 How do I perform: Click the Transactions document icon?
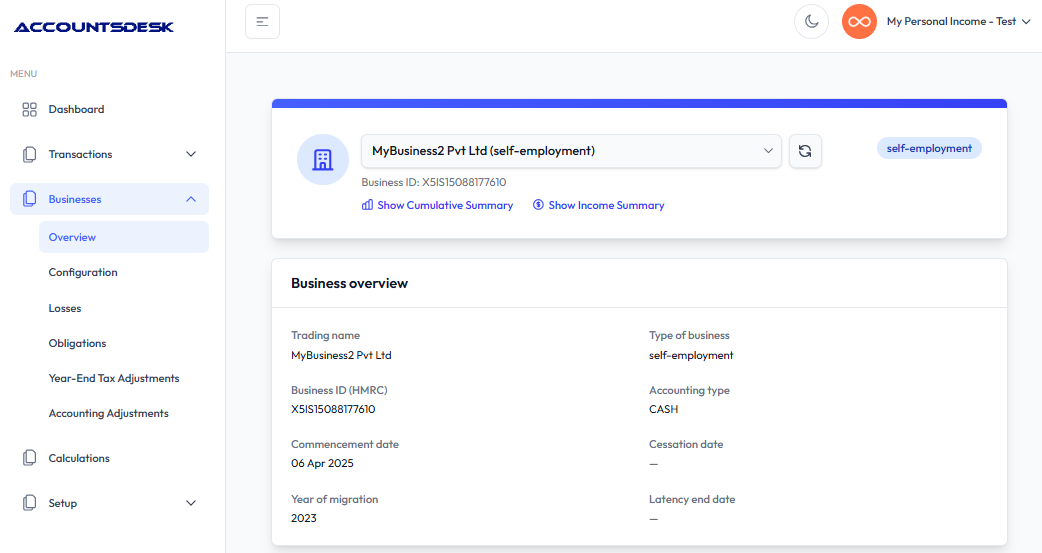click(x=29, y=154)
